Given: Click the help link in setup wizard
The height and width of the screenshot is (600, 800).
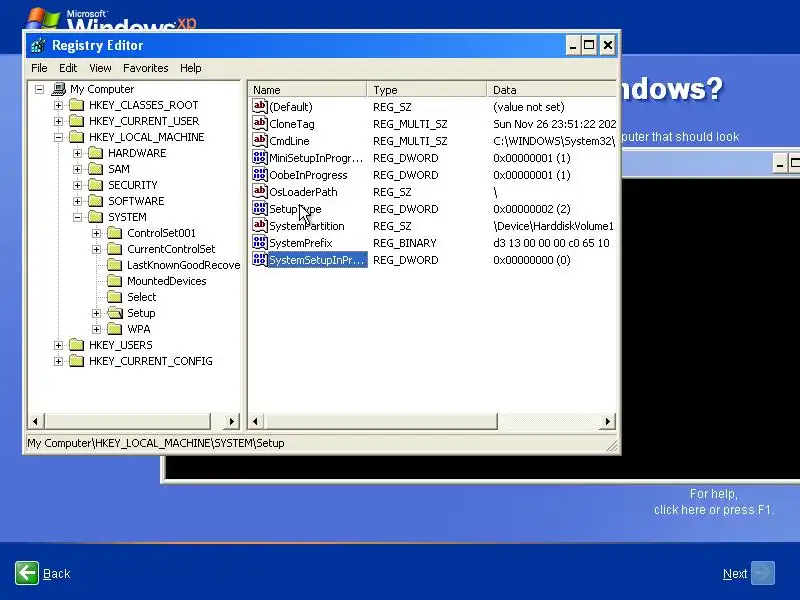Looking at the screenshot, I should (x=714, y=502).
